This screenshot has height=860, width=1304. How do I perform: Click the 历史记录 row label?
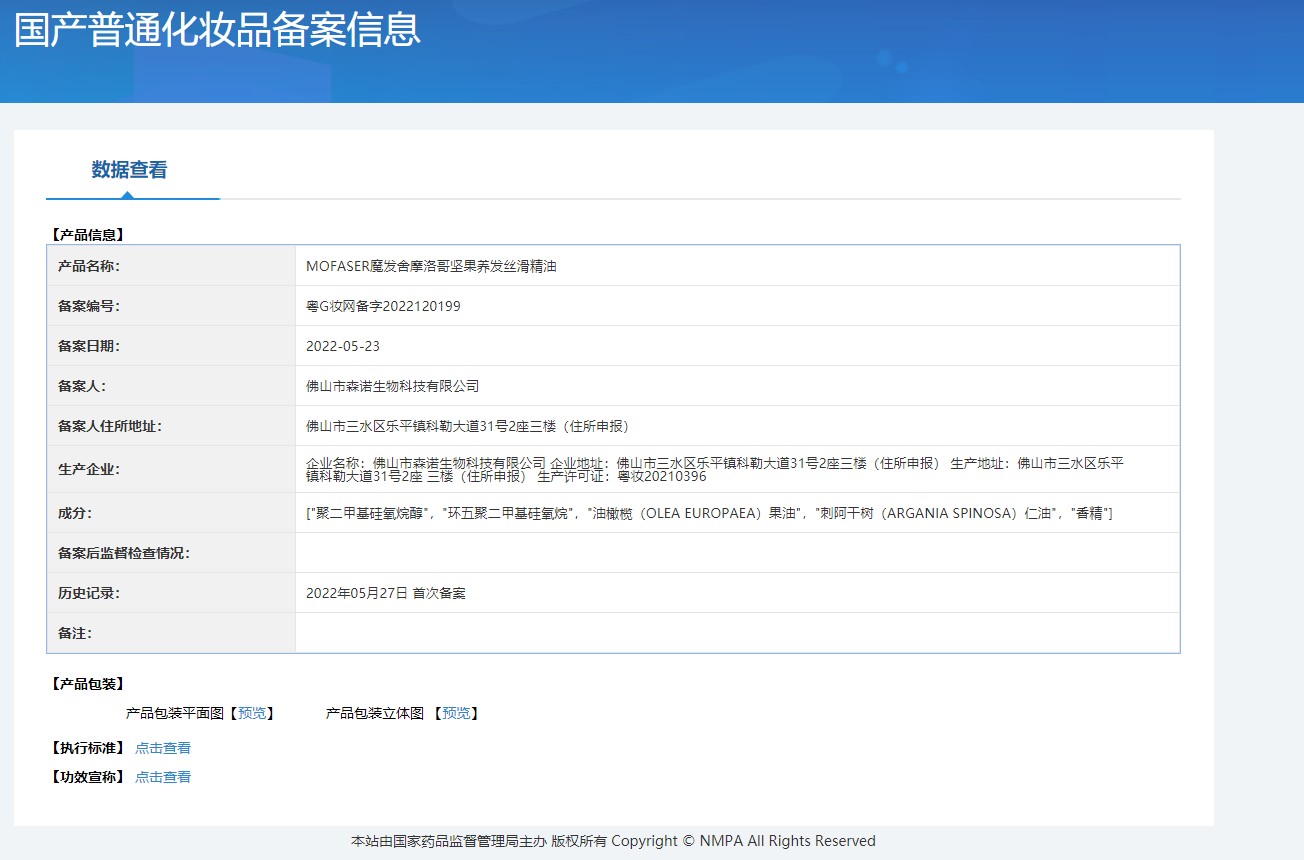[x=89, y=593]
